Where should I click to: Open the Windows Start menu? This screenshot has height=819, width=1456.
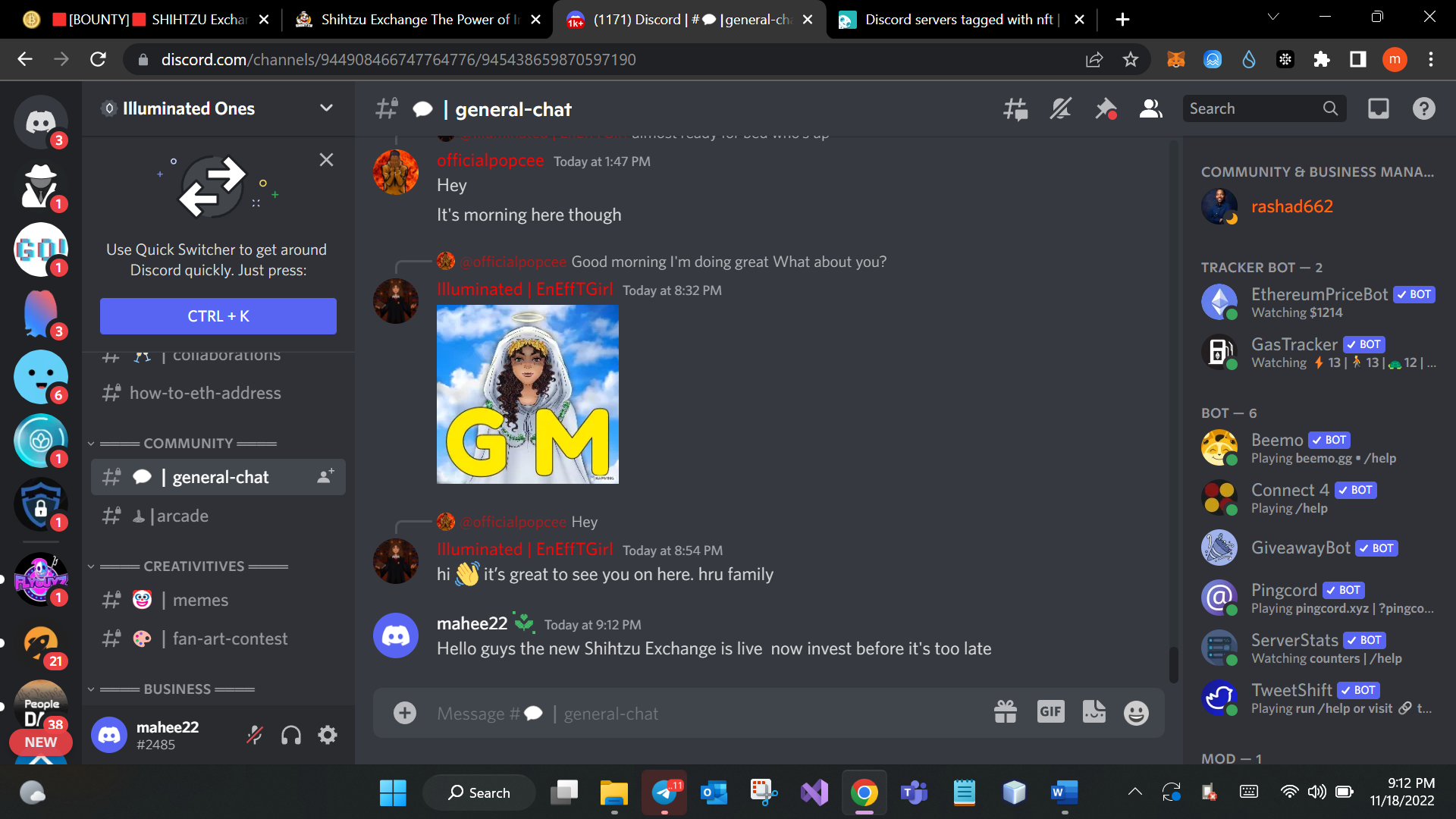[393, 793]
